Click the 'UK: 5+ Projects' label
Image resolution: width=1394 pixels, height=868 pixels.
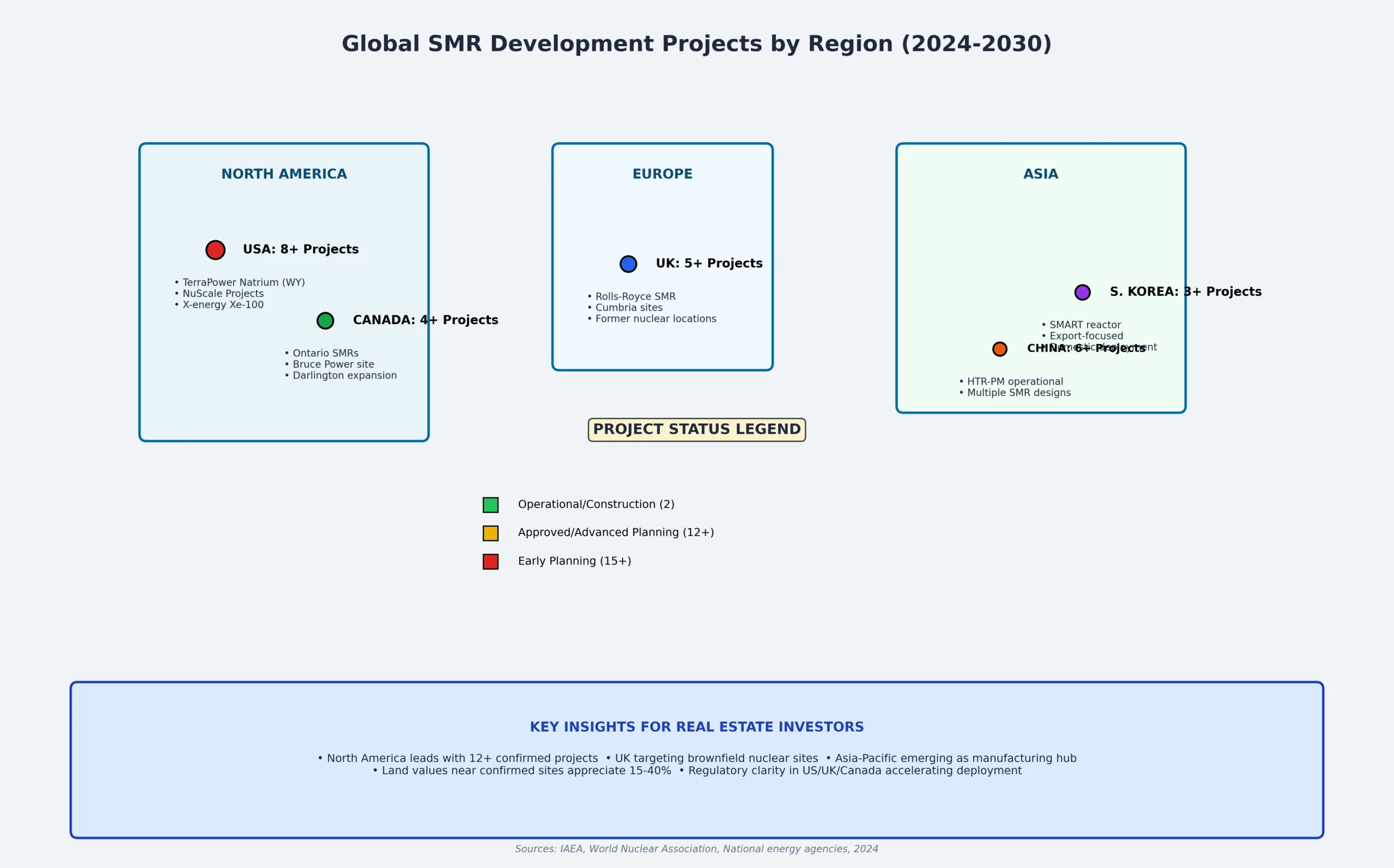709,264
